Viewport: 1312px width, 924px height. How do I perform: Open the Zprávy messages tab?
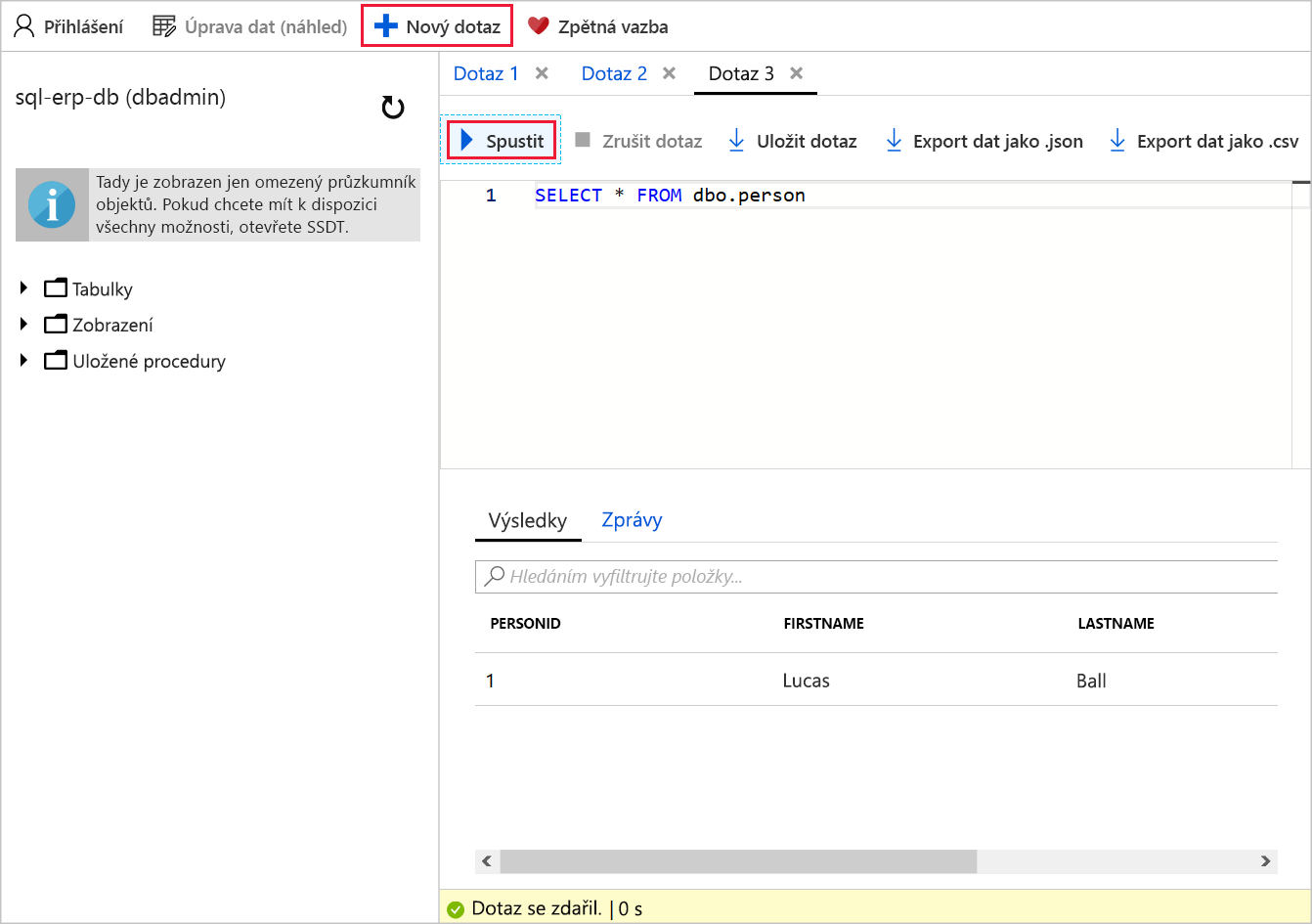click(x=632, y=520)
